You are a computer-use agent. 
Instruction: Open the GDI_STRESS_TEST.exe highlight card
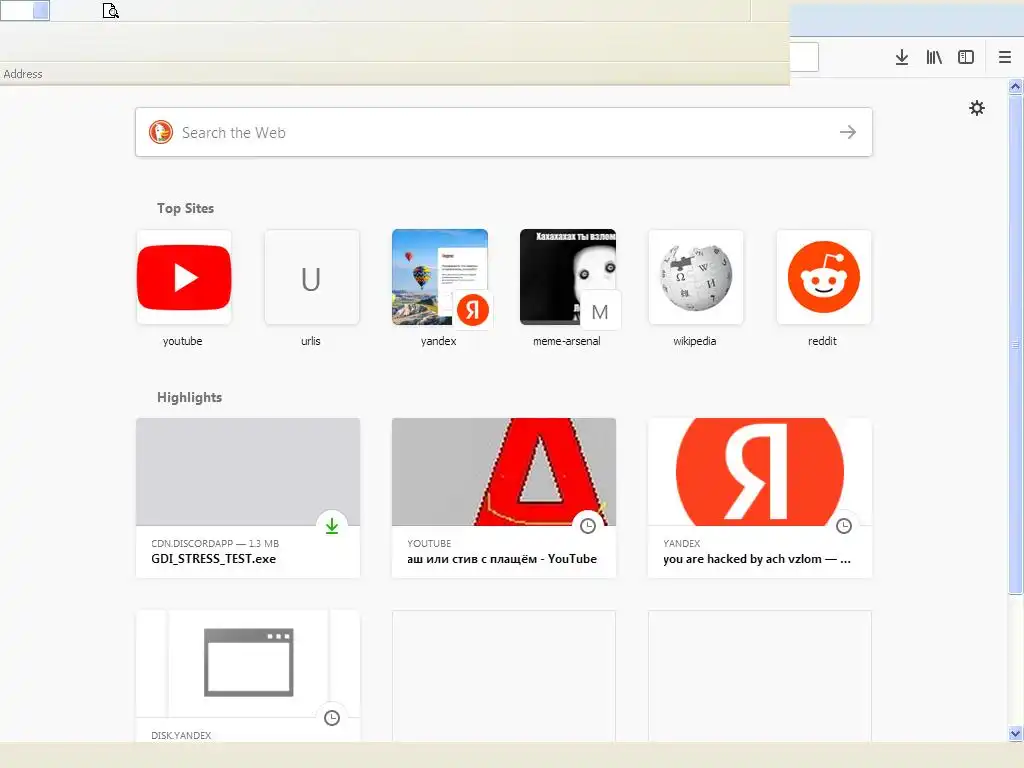(x=248, y=498)
